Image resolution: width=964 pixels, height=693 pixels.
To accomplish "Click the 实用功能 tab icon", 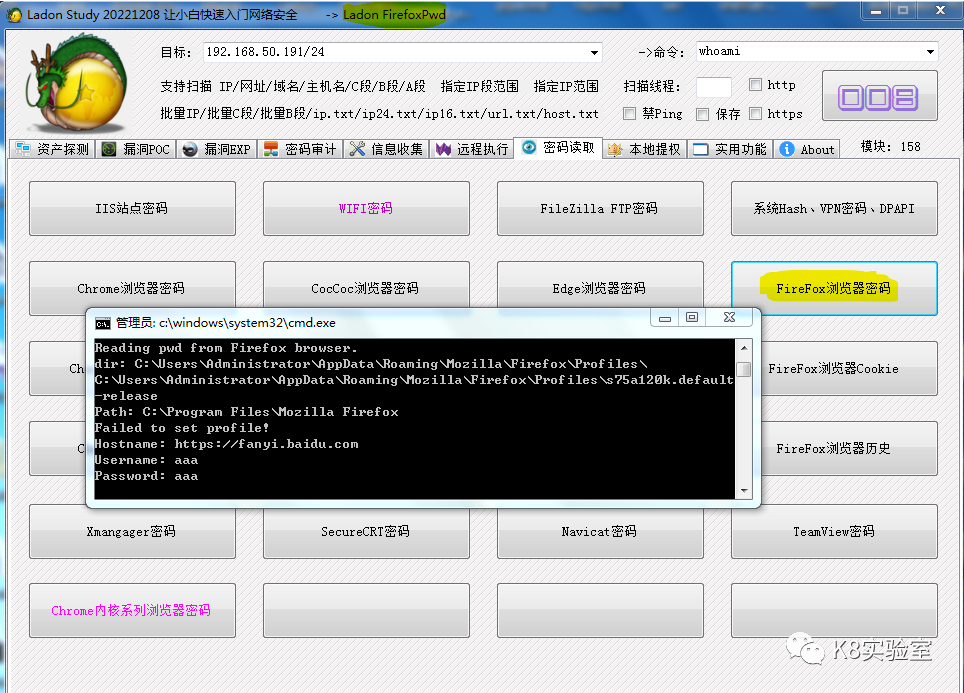I will pyautogui.click(x=700, y=149).
